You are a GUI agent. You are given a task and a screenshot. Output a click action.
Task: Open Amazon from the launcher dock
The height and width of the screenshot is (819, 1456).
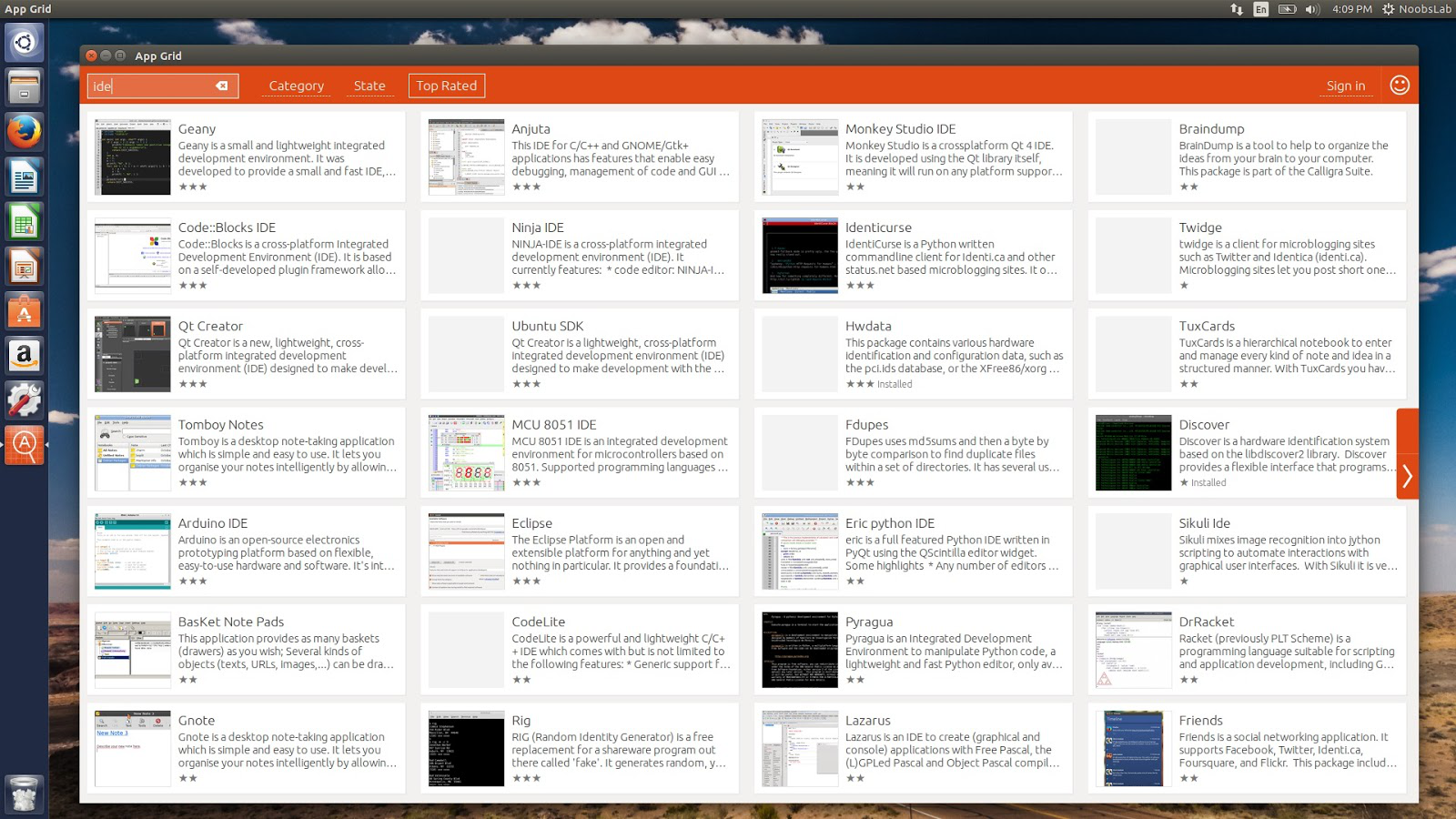pos(24,355)
